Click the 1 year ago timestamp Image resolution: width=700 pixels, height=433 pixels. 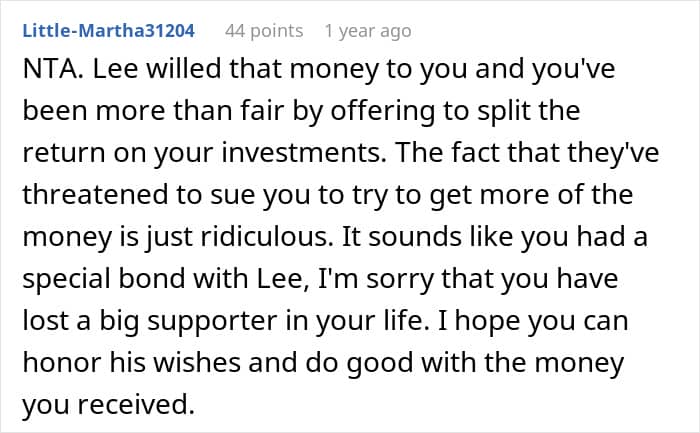click(367, 31)
